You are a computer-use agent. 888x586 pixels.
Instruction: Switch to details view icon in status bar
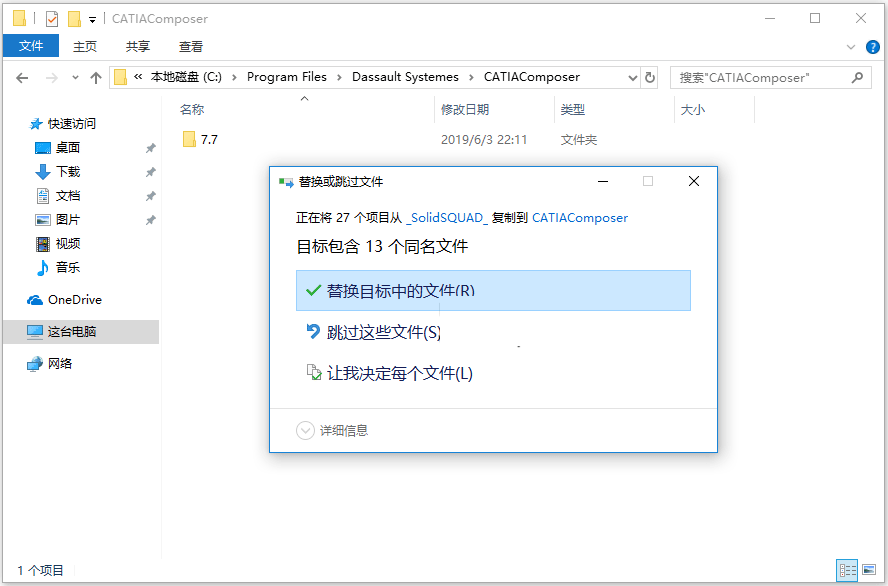coord(847,570)
